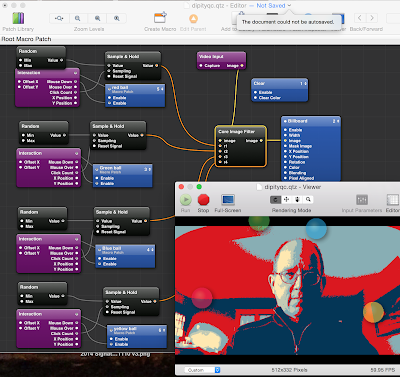The width and height of the screenshot is (400, 377).
Task: Go back with the Back arrow
Action: [360, 18]
